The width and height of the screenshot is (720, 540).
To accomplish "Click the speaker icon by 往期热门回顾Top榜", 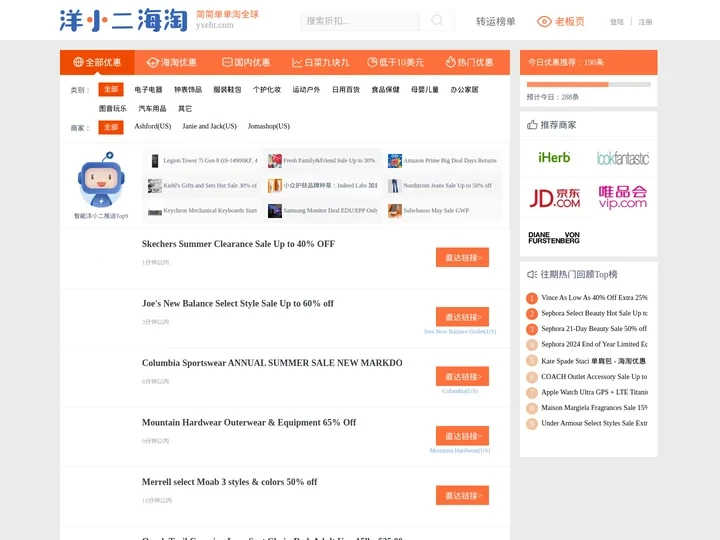I will click(x=532, y=275).
